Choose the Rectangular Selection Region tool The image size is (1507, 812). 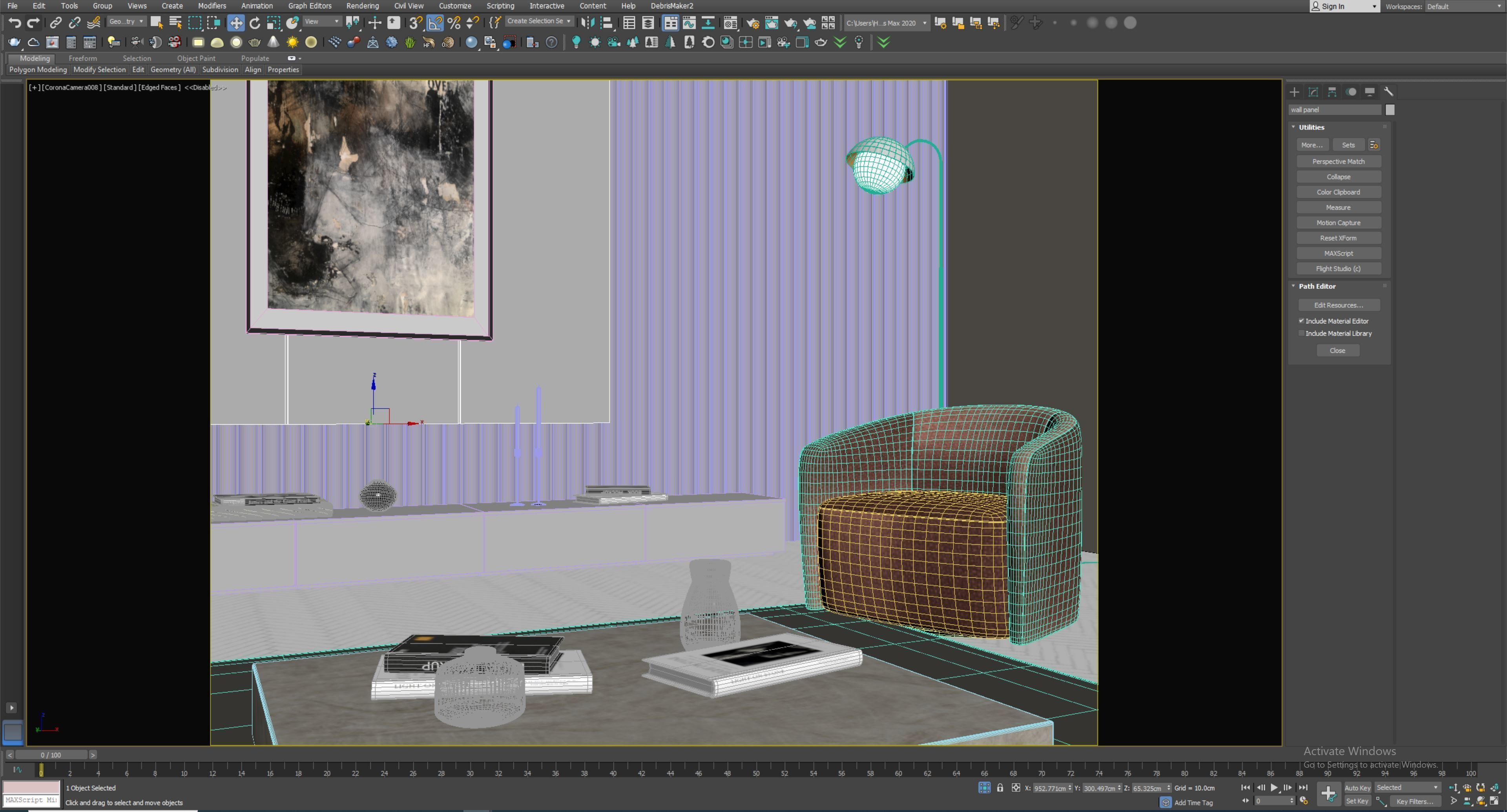pos(195,23)
